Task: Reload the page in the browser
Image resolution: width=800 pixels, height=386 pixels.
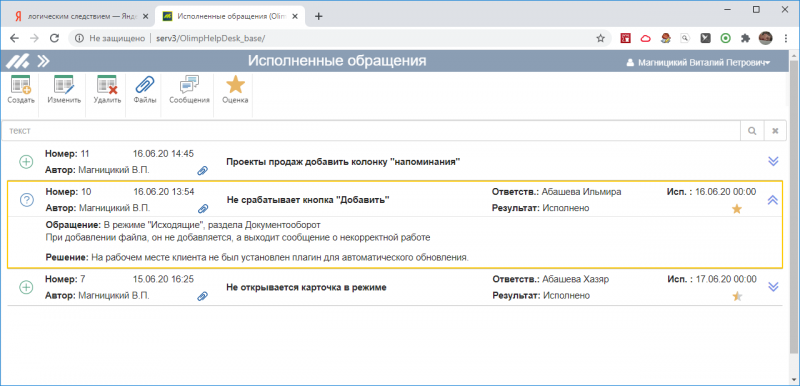Action: pos(54,38)
